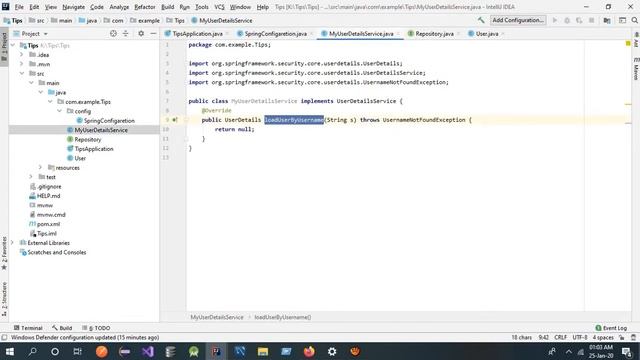This screenshot has height=360, width=640.
Task: Click Task View icon on taskbar
Action: click(78, 351)
